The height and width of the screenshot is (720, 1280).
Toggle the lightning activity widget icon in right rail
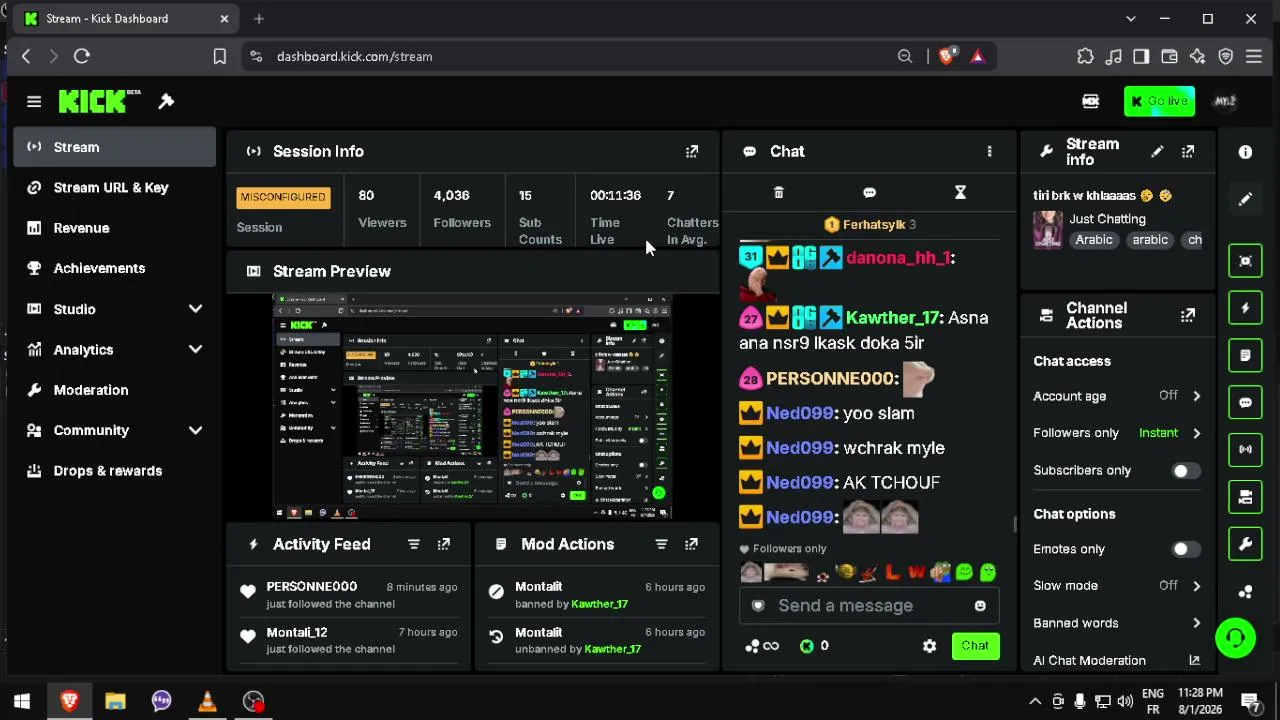(1245, 308)
